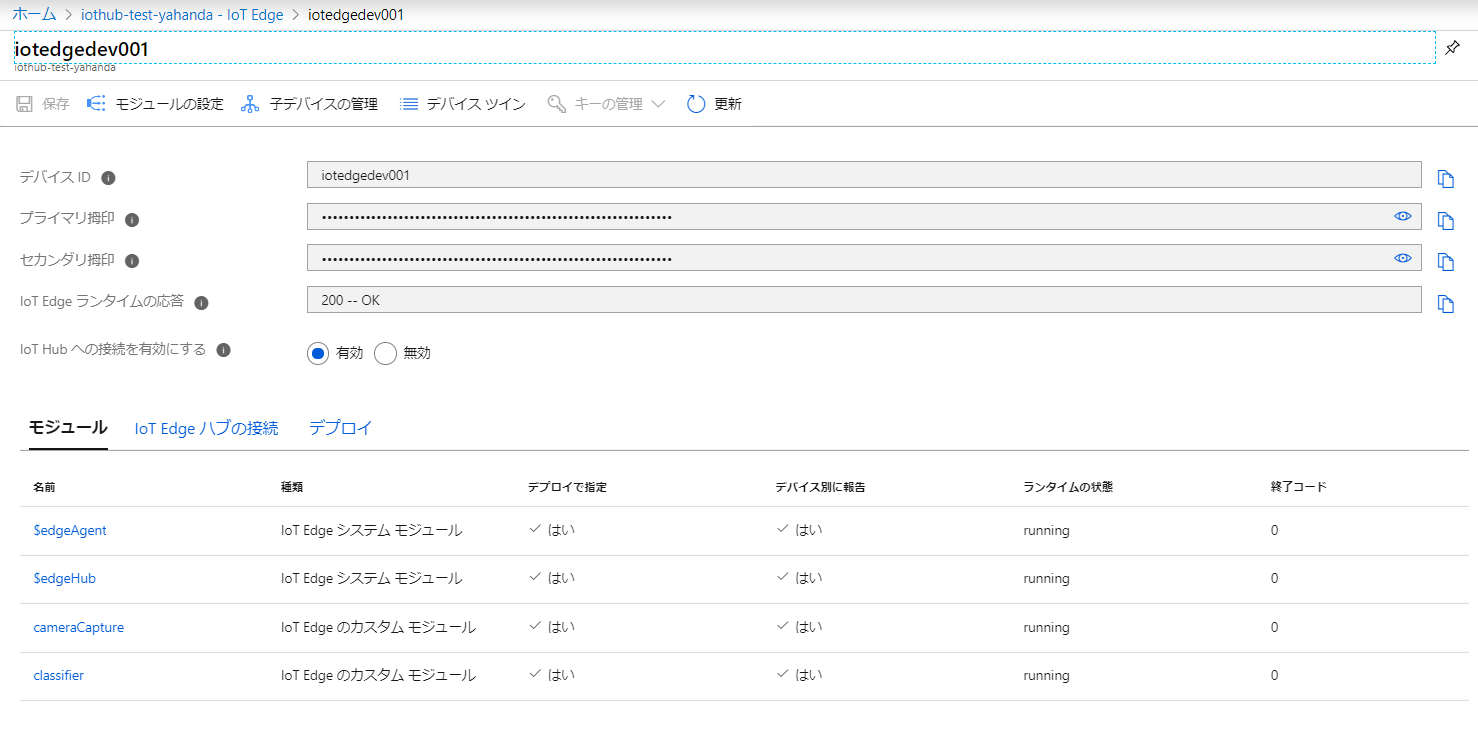
Task: Click the デバイス別に報告 column header
Action: [820, 487]
